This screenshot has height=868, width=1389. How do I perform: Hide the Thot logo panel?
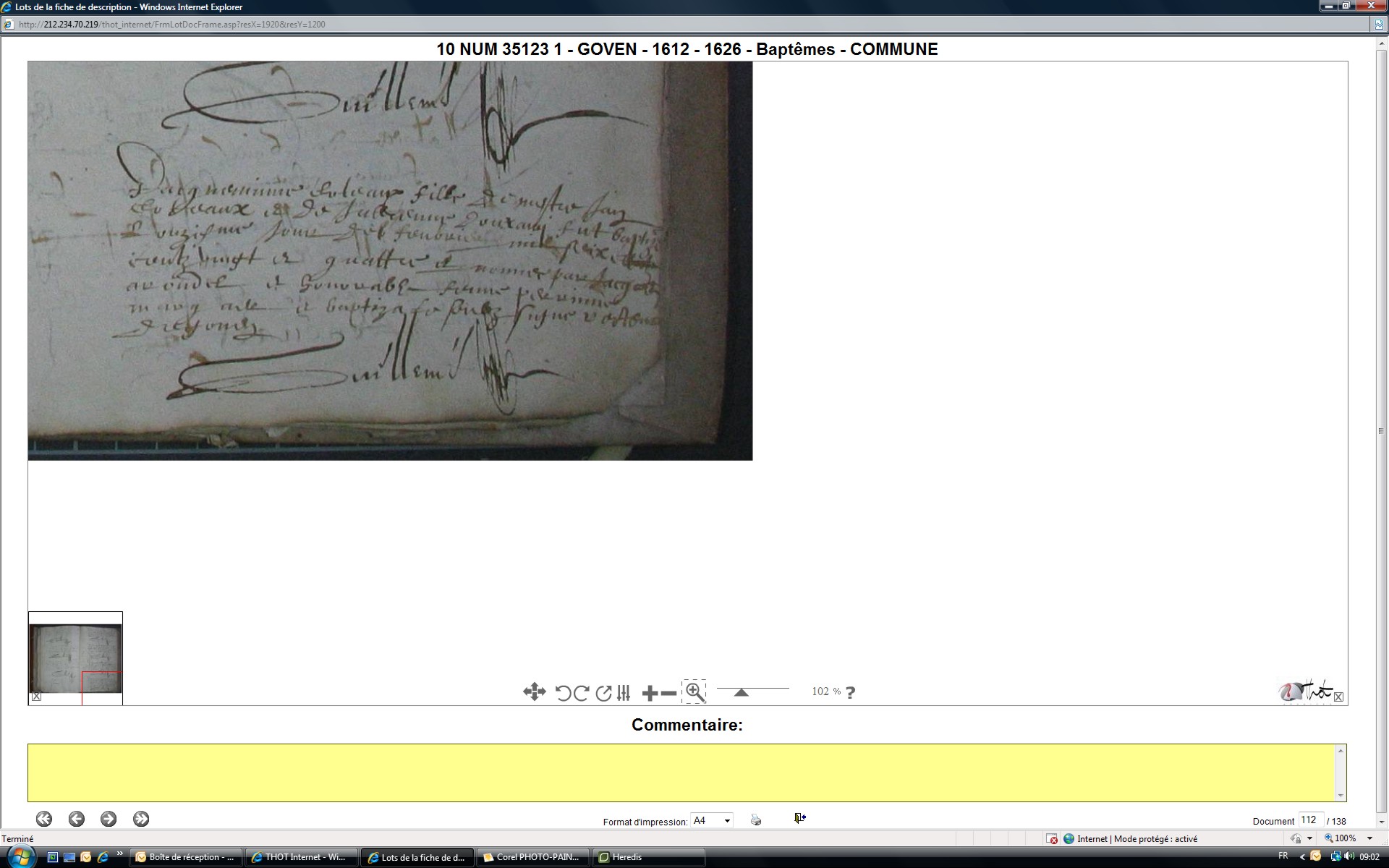click(x=1338, y=697)
